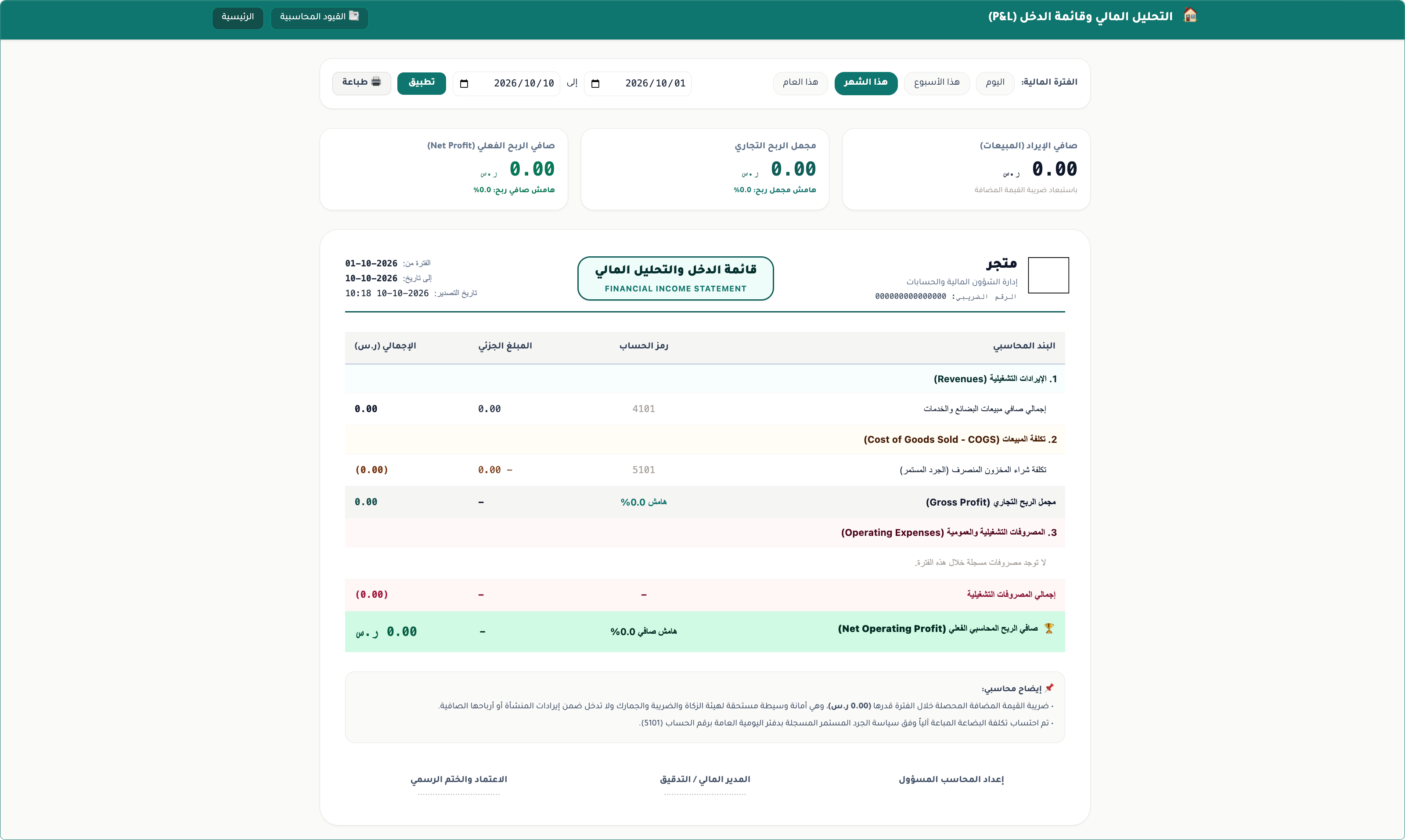Screen dimensions: 1405x840
Task: Click the صافي الربح الفعلي (Net Profit) card
Action: 443,169
